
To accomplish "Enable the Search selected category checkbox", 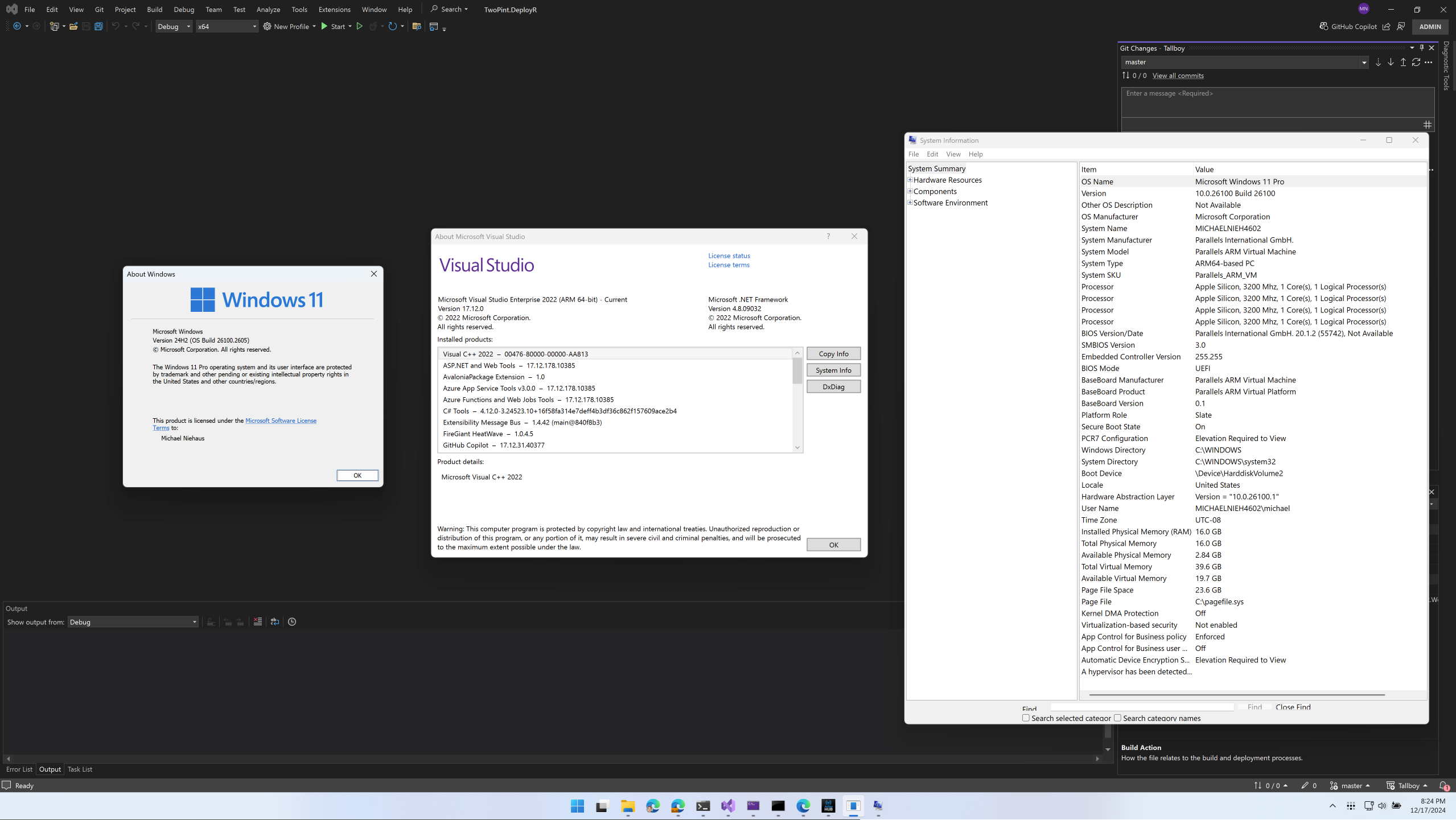I will click(x=1025, y=718).
